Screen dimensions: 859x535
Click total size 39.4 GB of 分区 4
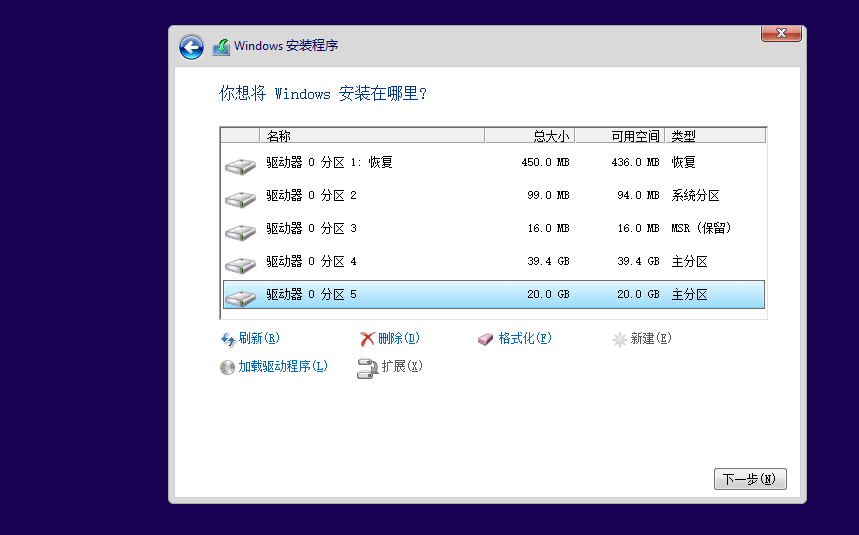548,262
